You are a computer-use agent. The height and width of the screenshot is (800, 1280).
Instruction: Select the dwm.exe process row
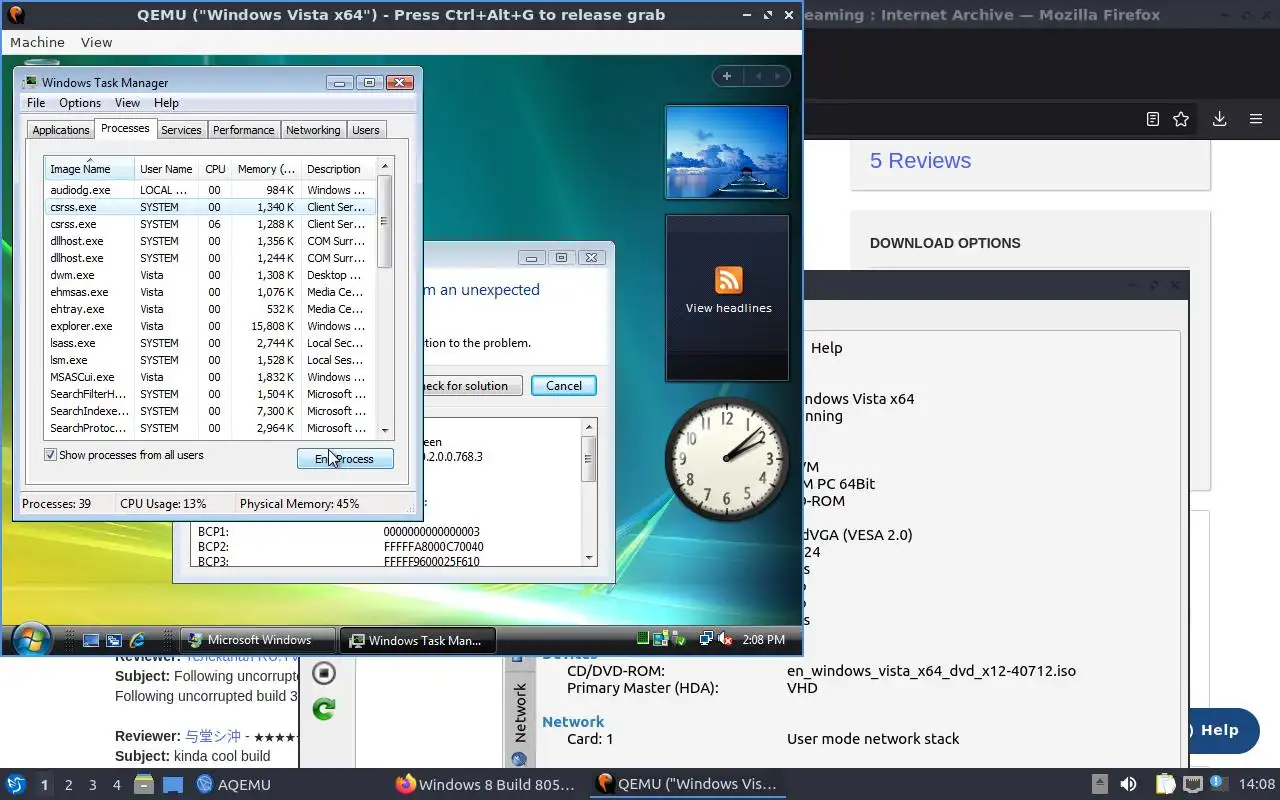210,275
